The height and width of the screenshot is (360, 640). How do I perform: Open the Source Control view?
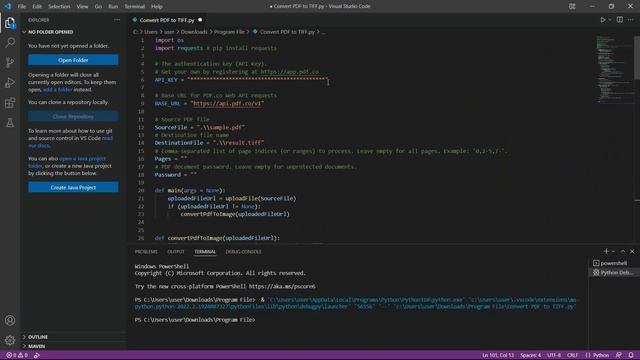[10, 62]
